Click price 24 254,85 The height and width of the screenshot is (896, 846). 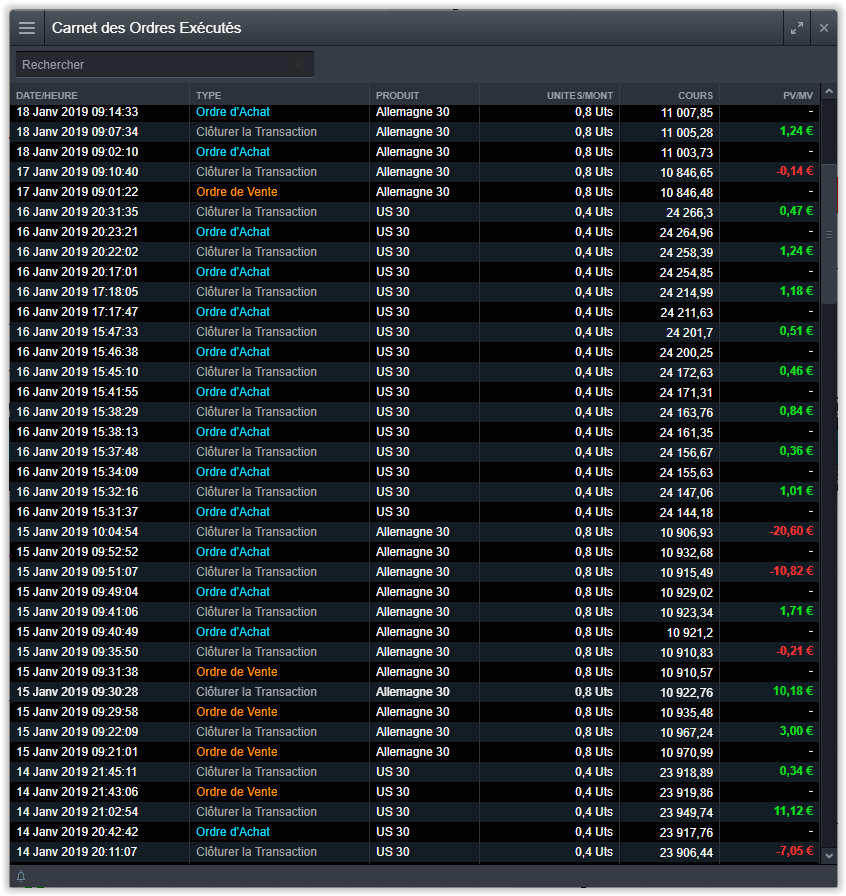(686, 273)
